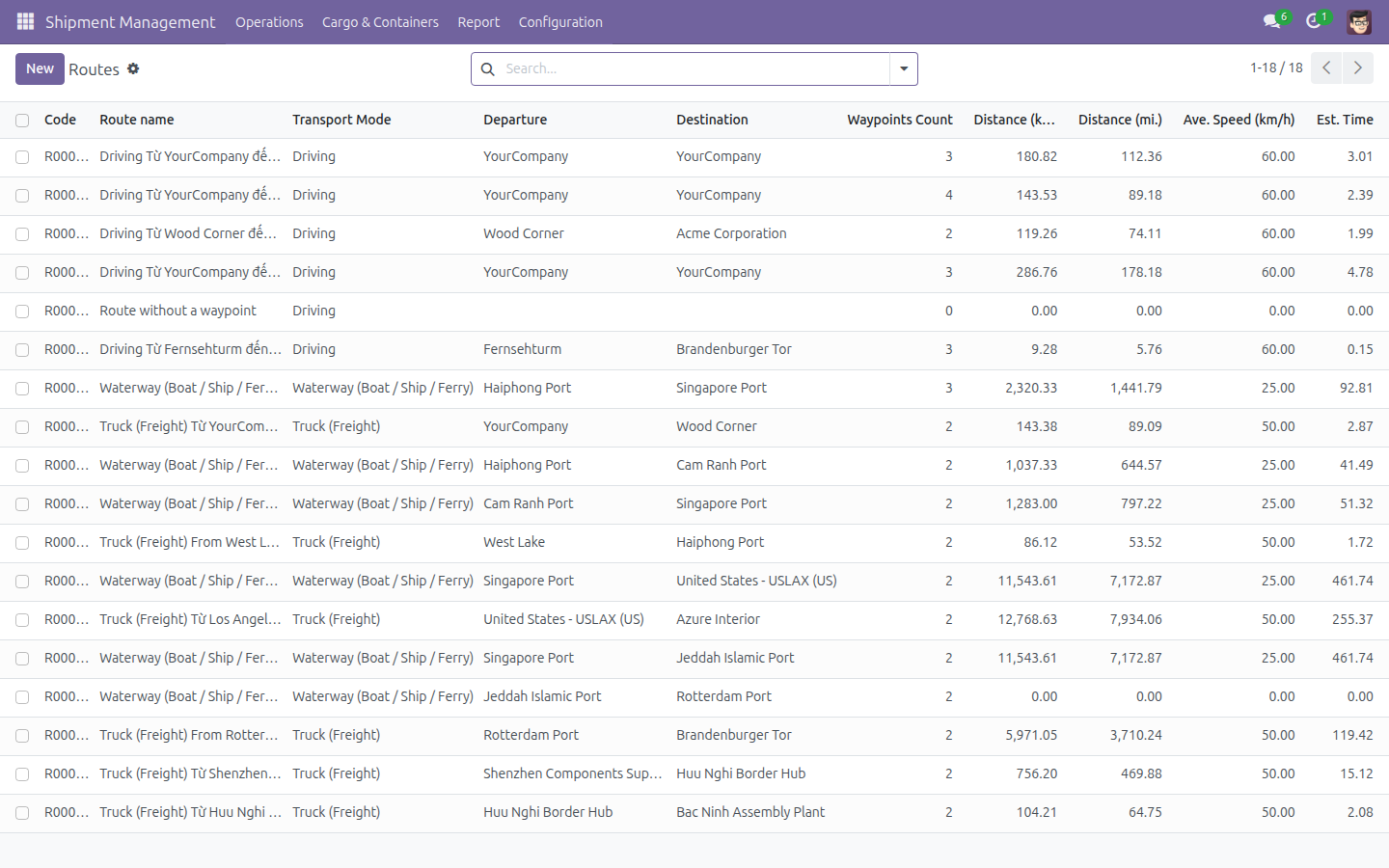Check the West Lake truck route checkbox
The width and height of the screenshot is (1389, 868).
[22, 543]
